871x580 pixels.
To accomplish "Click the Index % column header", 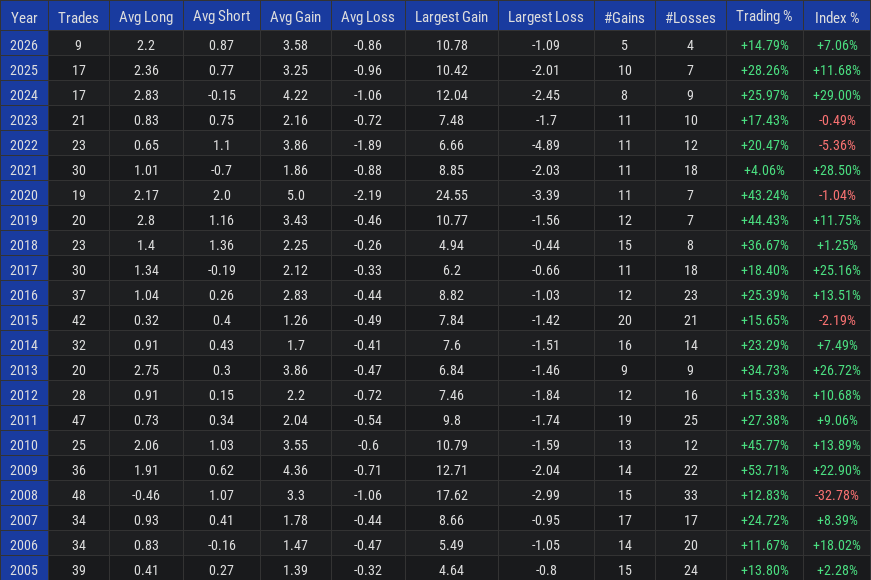I will coord(837,16).
